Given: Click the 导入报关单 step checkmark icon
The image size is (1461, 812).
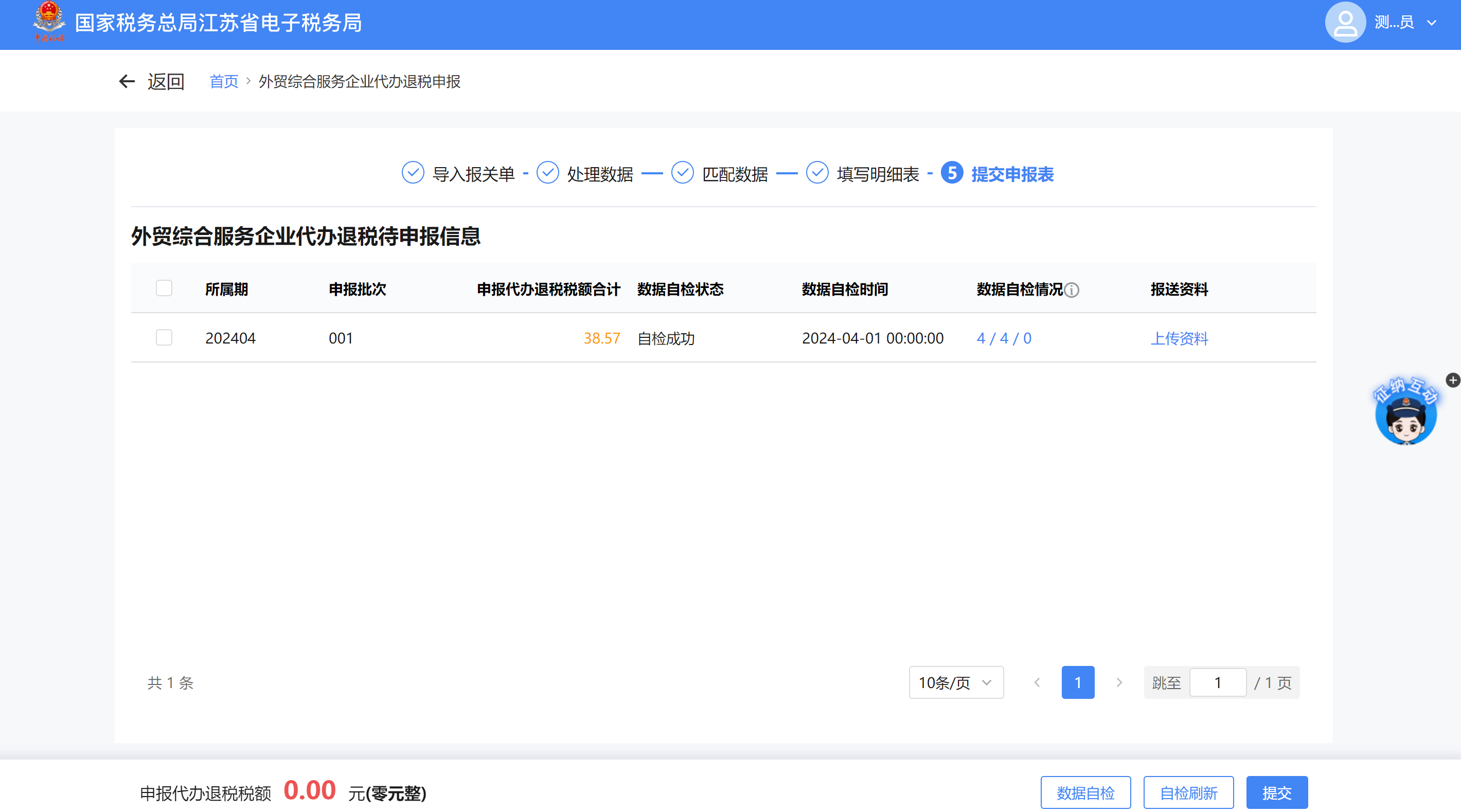Looking at the screenshot, I should (413, 173).
